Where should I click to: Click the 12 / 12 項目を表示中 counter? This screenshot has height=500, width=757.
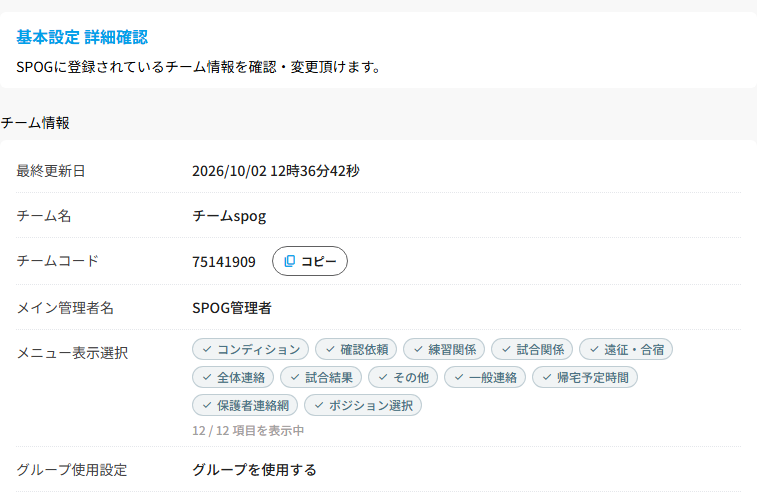(248, 431)
